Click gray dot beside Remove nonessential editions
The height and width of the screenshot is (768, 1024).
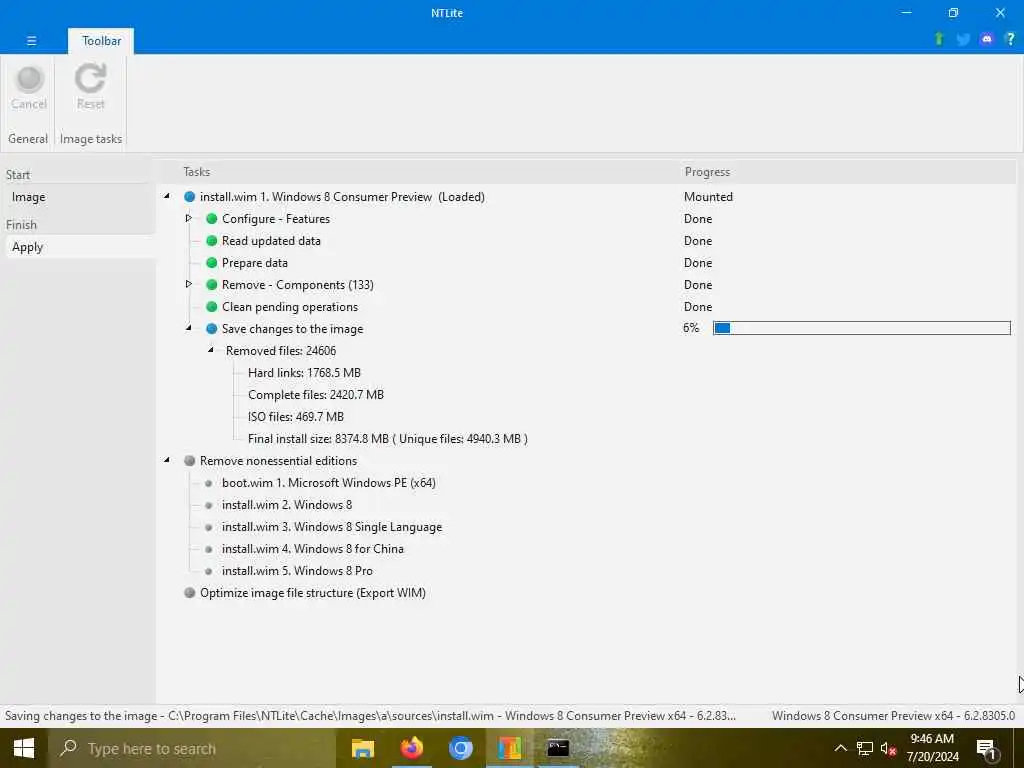[x=189, y=460]
